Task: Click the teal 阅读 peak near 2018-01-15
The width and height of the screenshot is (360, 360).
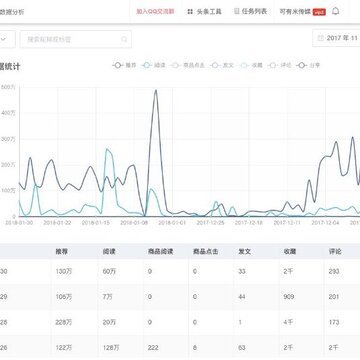Action: point(107,149)
